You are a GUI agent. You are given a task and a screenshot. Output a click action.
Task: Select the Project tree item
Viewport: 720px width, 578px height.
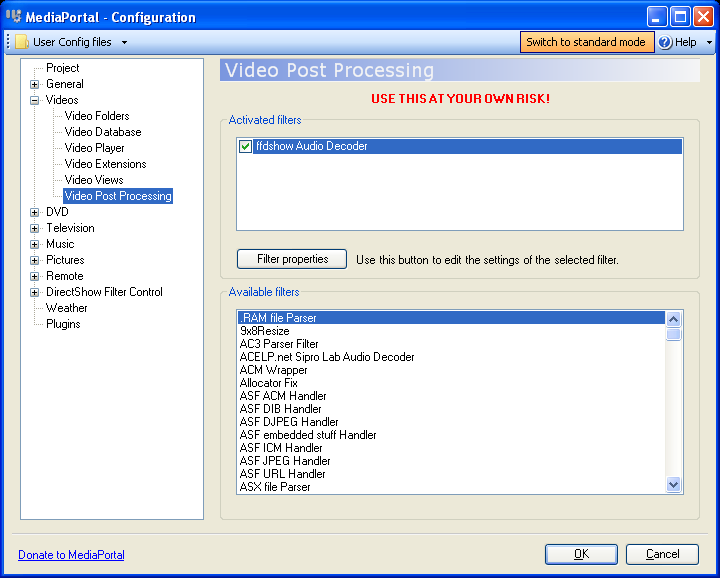coord(62,68)
